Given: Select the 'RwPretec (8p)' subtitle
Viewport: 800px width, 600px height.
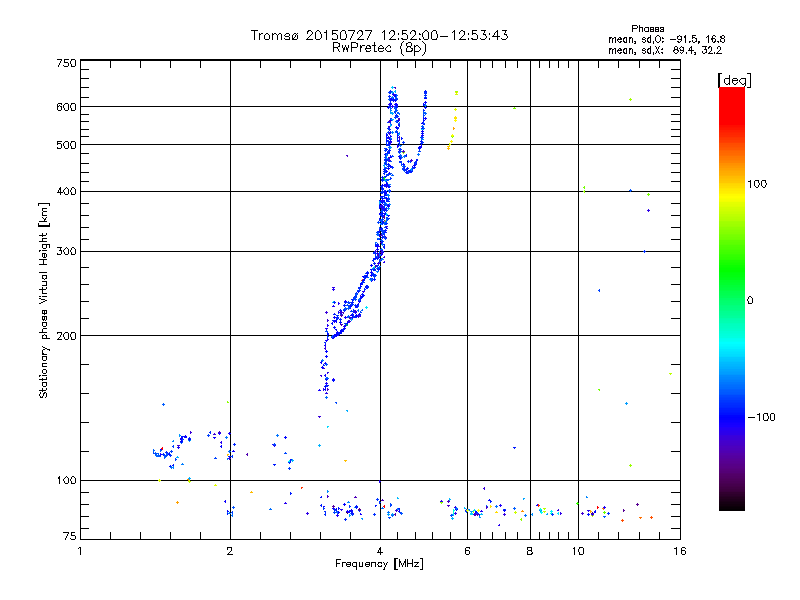Looking at the screenshot, I should click(379, 48).
